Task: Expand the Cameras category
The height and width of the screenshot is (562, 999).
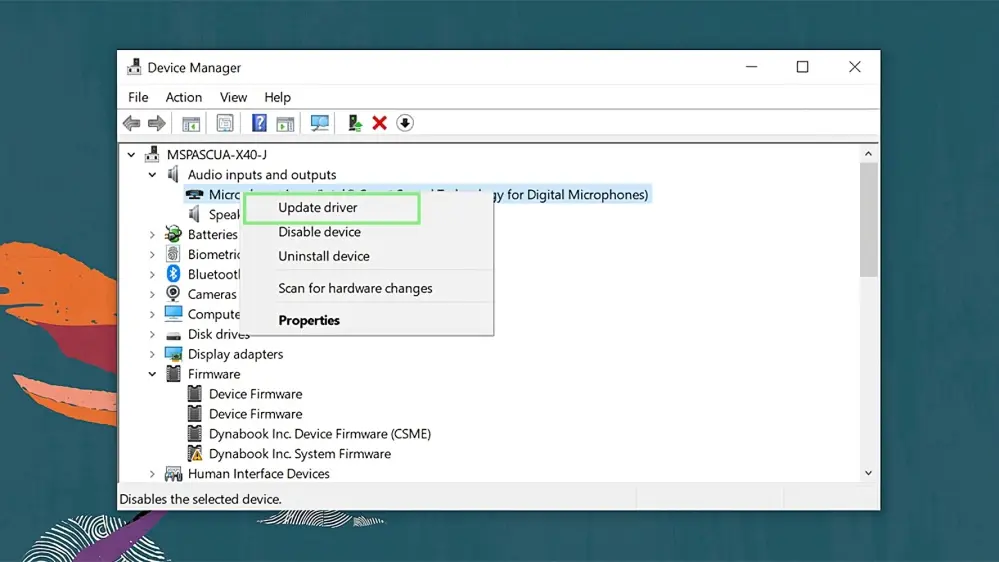Action: pos(152,294)
